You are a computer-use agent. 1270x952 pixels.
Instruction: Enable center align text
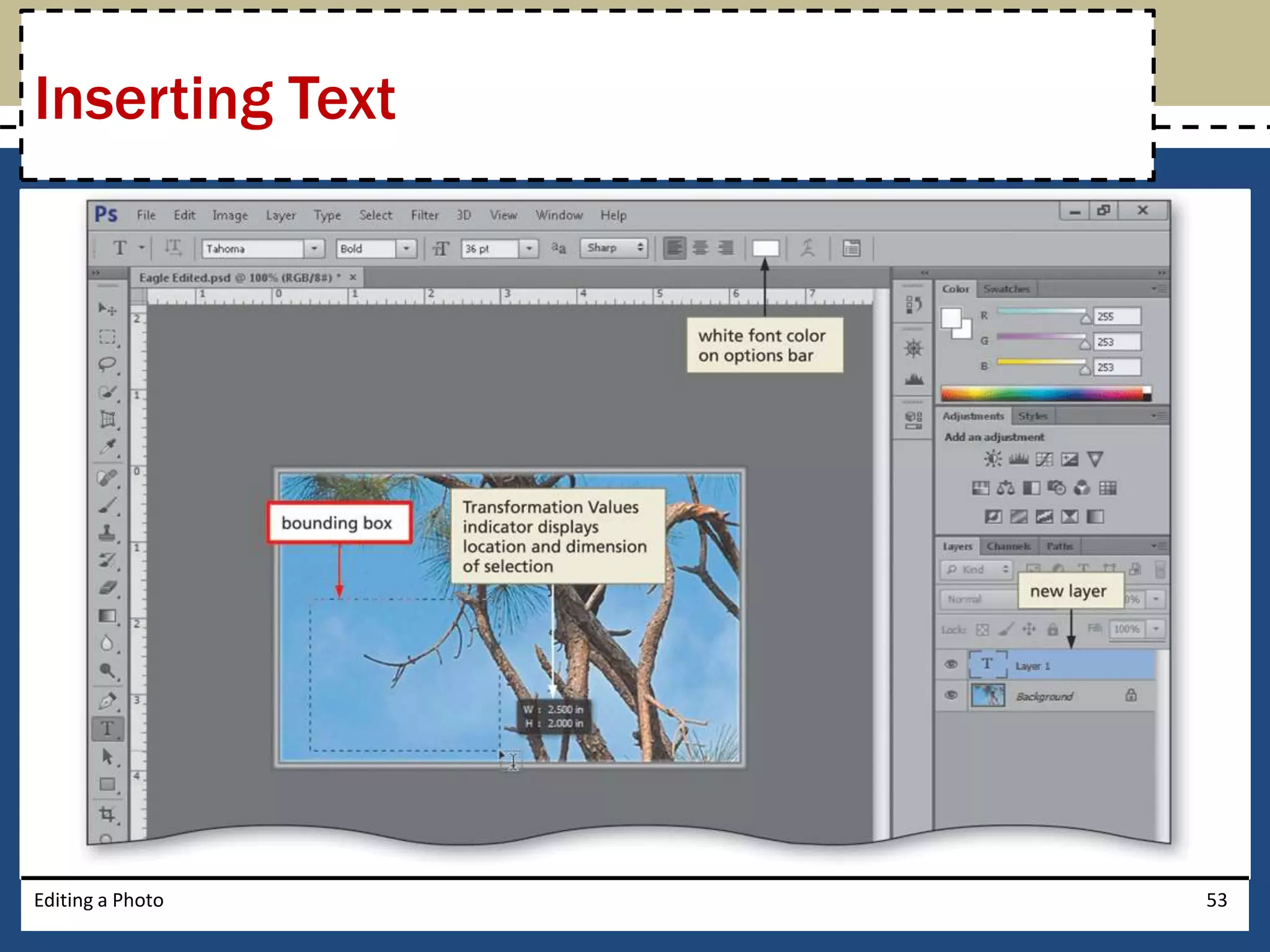point(700,248)
